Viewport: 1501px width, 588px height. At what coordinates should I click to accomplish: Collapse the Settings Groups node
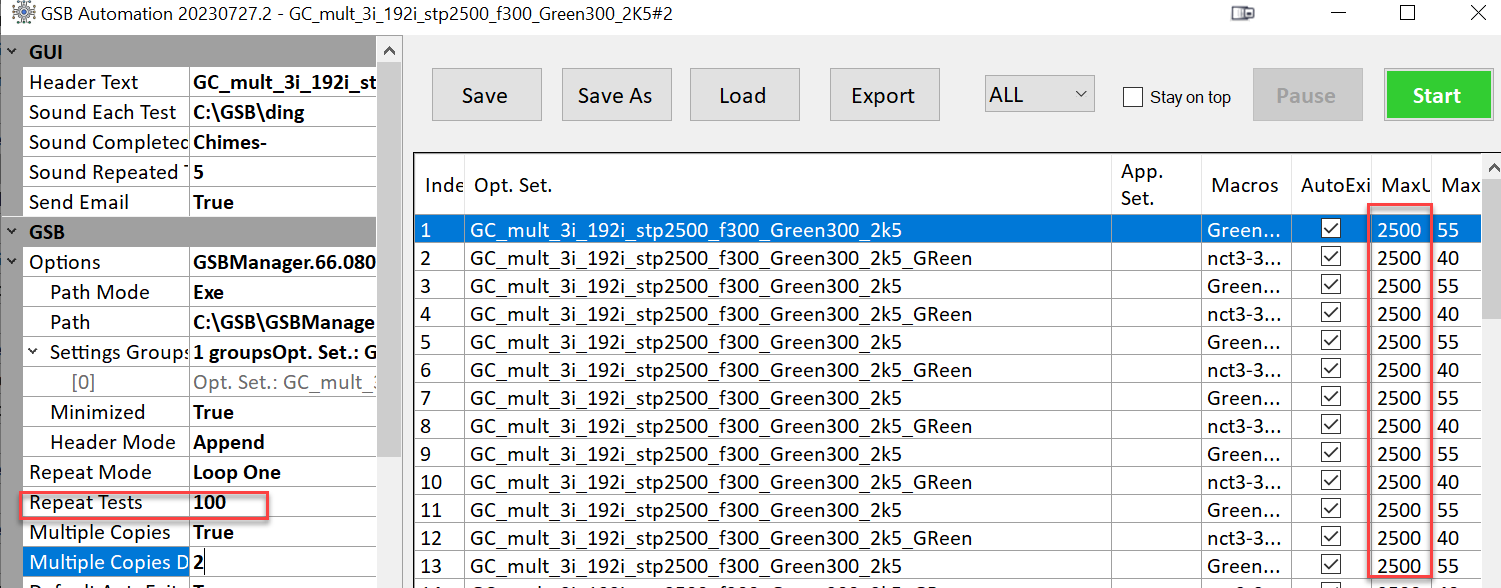tap(33, 352)
